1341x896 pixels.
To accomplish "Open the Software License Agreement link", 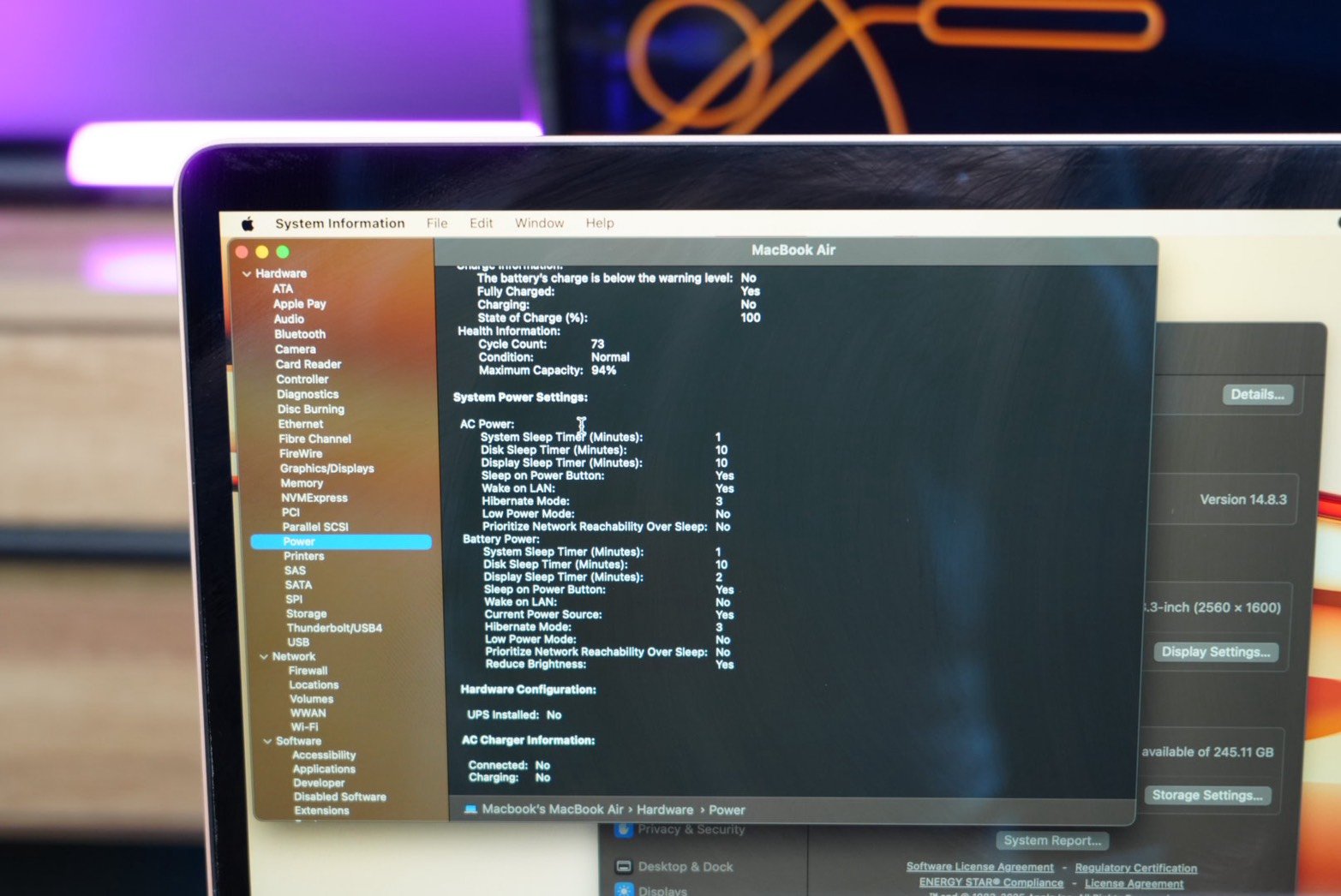I will 979,867.
